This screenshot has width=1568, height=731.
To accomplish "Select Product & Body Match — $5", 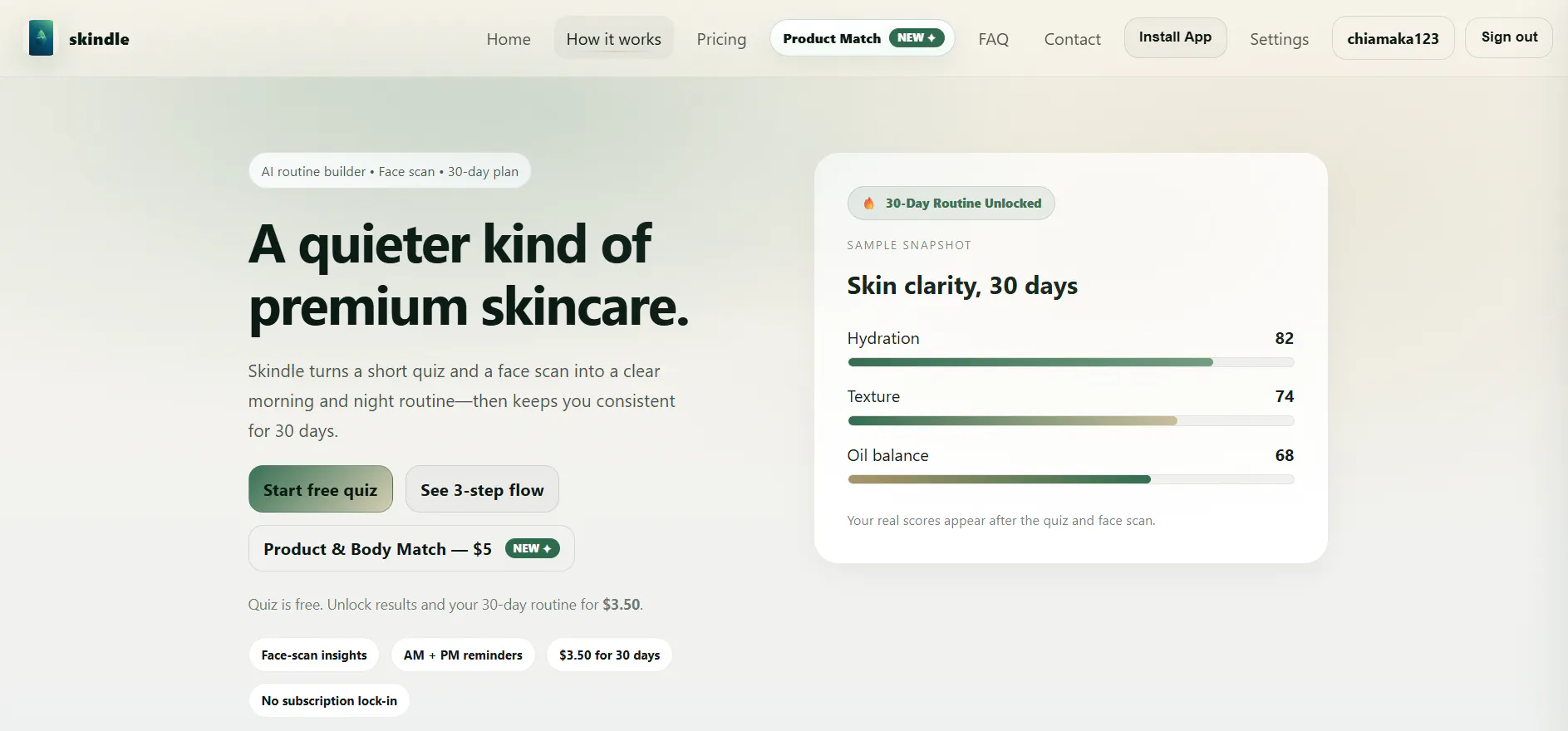I will click(x=411, y=548).
